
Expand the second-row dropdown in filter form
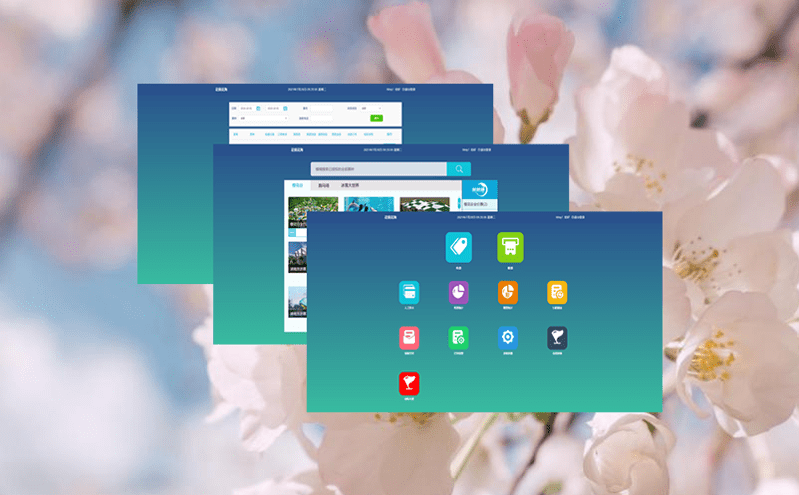click(x=262, y=118)
